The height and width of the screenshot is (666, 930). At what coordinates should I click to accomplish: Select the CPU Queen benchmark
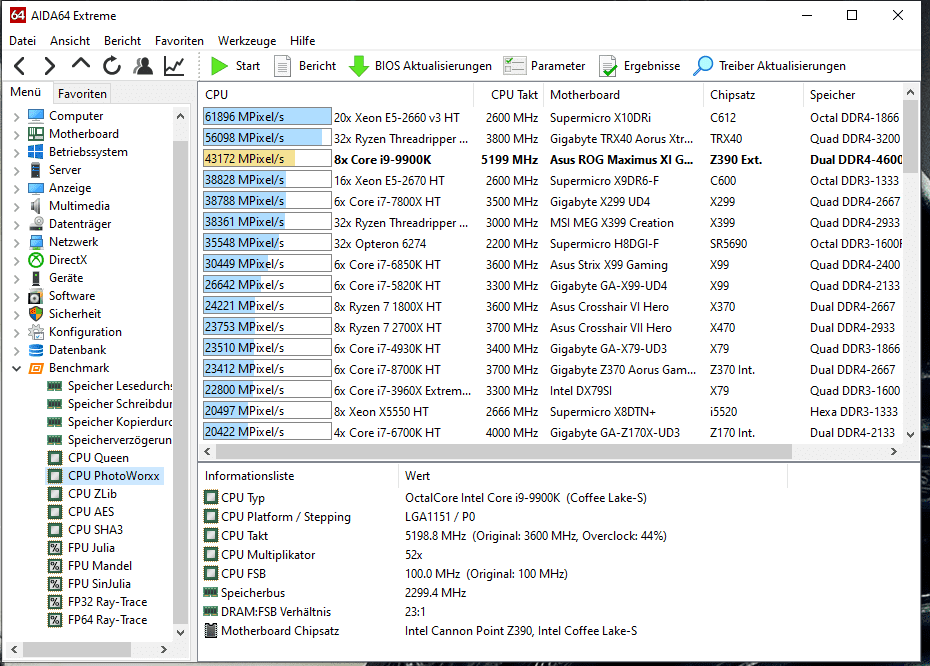coord(89,458)
